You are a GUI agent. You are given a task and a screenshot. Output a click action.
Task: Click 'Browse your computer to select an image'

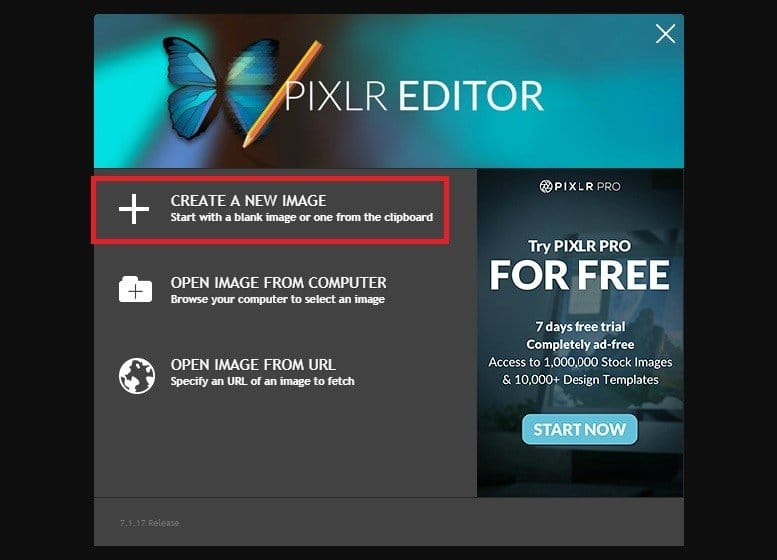(278, 299)
